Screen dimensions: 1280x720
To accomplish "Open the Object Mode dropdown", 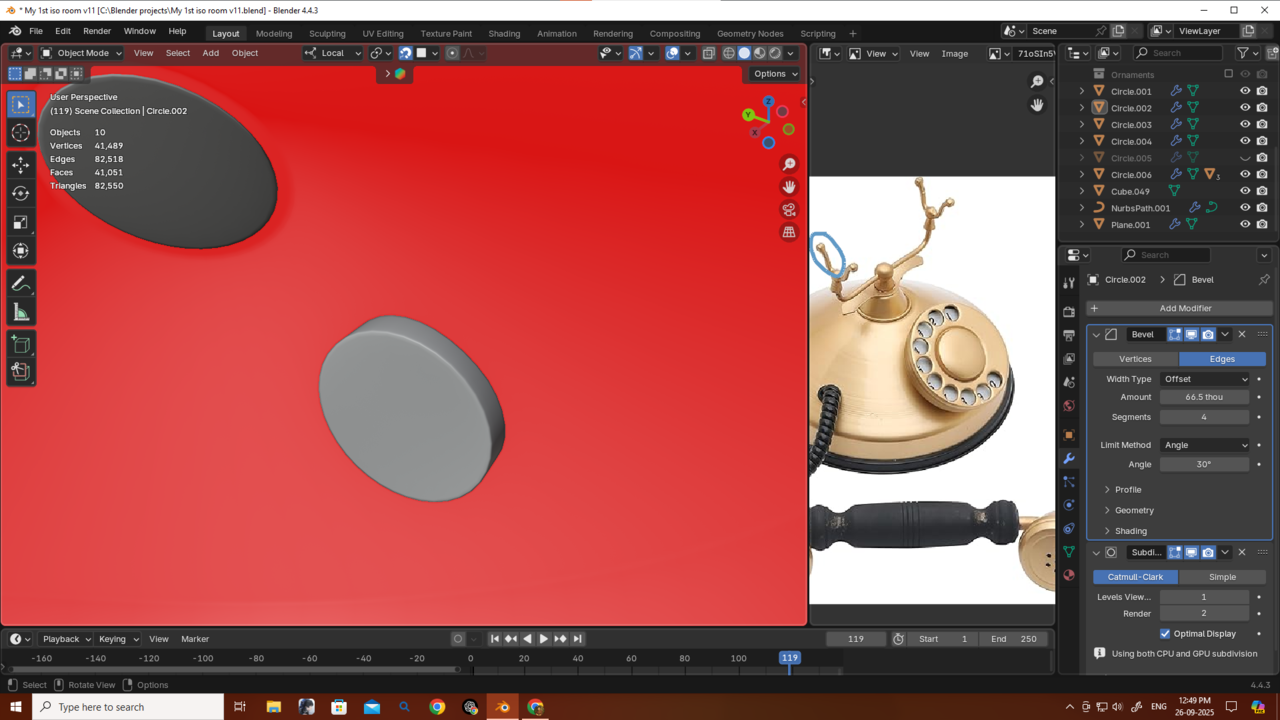I will coord(81,53).
